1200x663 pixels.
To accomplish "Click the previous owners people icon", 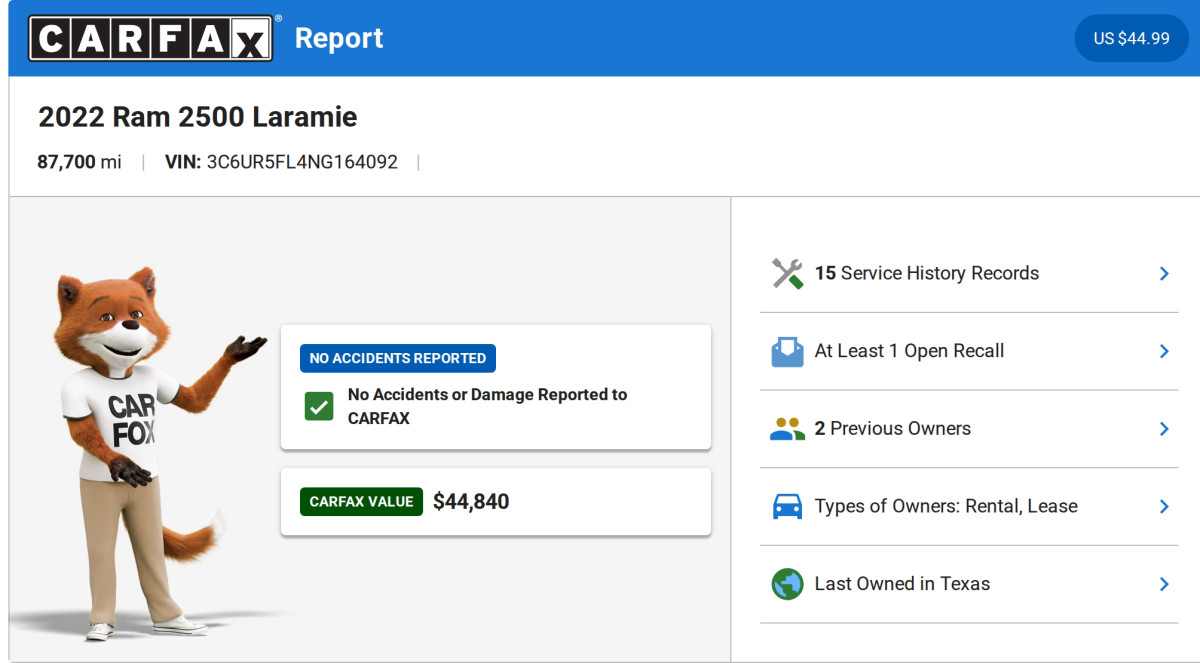I will coord(788,429).
